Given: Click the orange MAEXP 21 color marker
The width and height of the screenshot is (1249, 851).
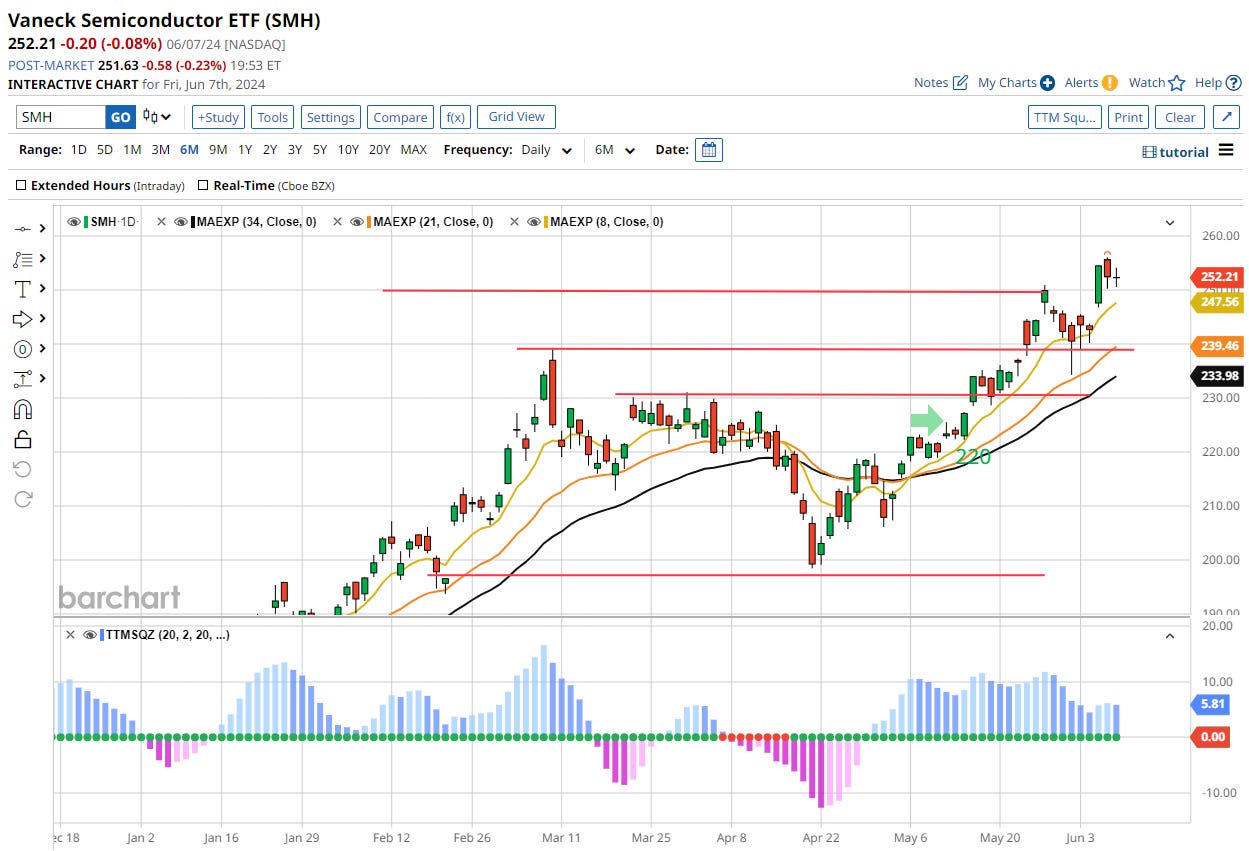Looking at the screenshot, I should coord(370,222).
